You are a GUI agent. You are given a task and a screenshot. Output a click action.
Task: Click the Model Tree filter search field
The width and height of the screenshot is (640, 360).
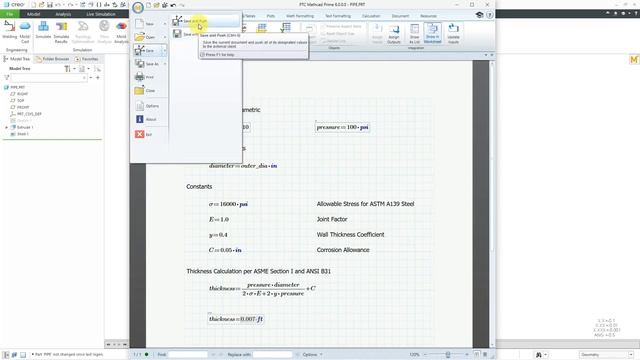[49, 78]
